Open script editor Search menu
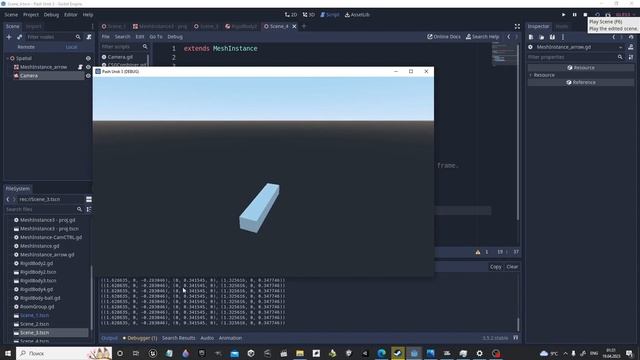Viewport: 640px width, 360px height. (122, 37)
